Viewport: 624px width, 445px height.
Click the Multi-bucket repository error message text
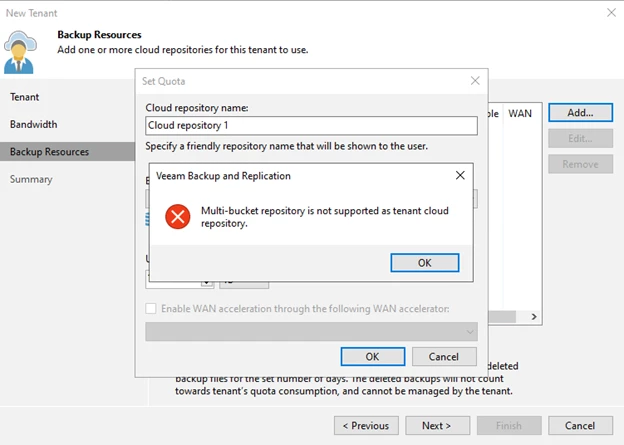tap(325, 217)
